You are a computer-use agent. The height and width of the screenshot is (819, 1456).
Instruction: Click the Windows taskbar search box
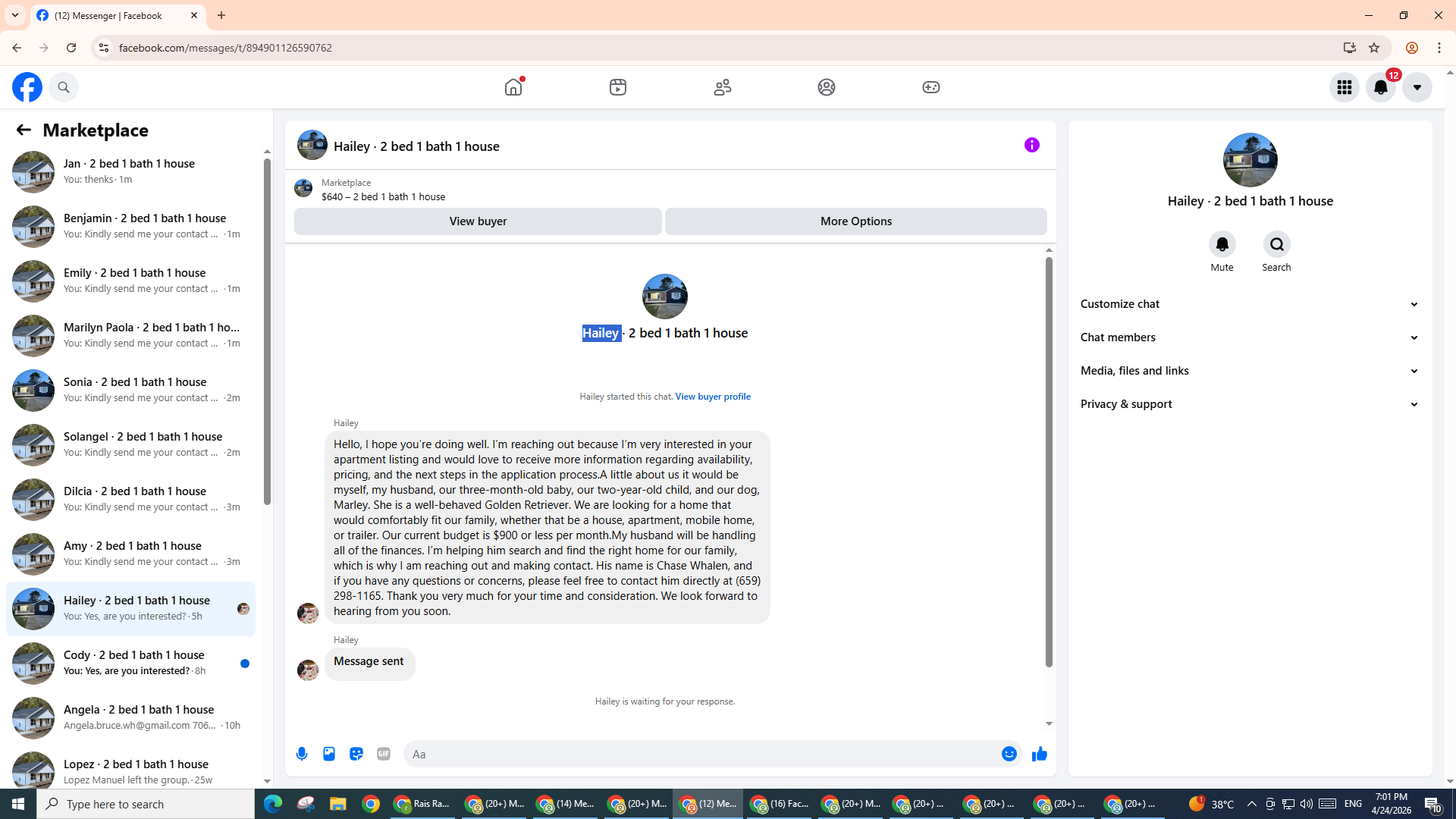pyautogui.click(x=146, y=804)
